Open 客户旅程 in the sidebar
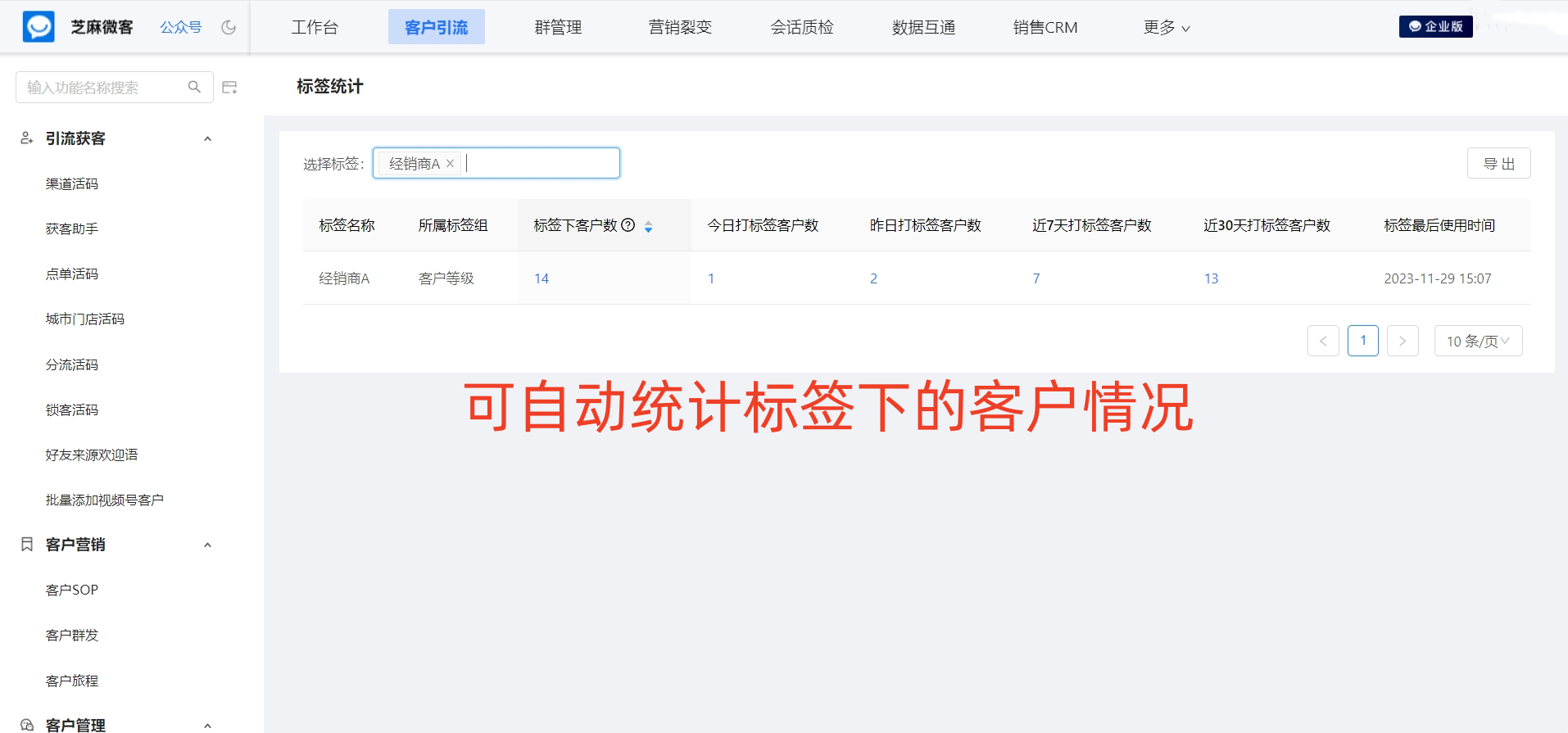Image resolution: width=1568 pixels, height=733 pixels. [x=72, y=681]
